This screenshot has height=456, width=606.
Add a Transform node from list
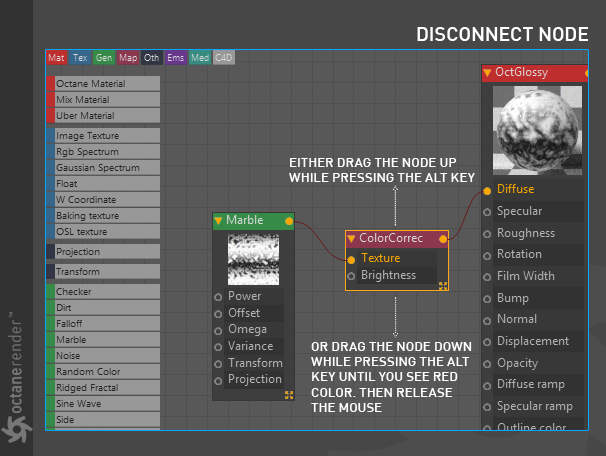click(x=103, y=272)
